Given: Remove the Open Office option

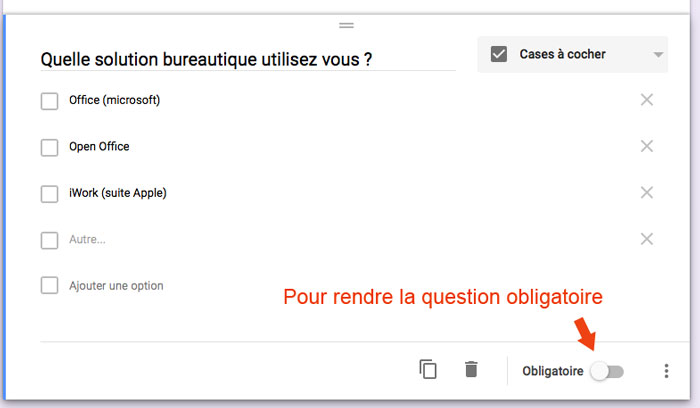Looking at the screenshot, I should click(647, 146).
